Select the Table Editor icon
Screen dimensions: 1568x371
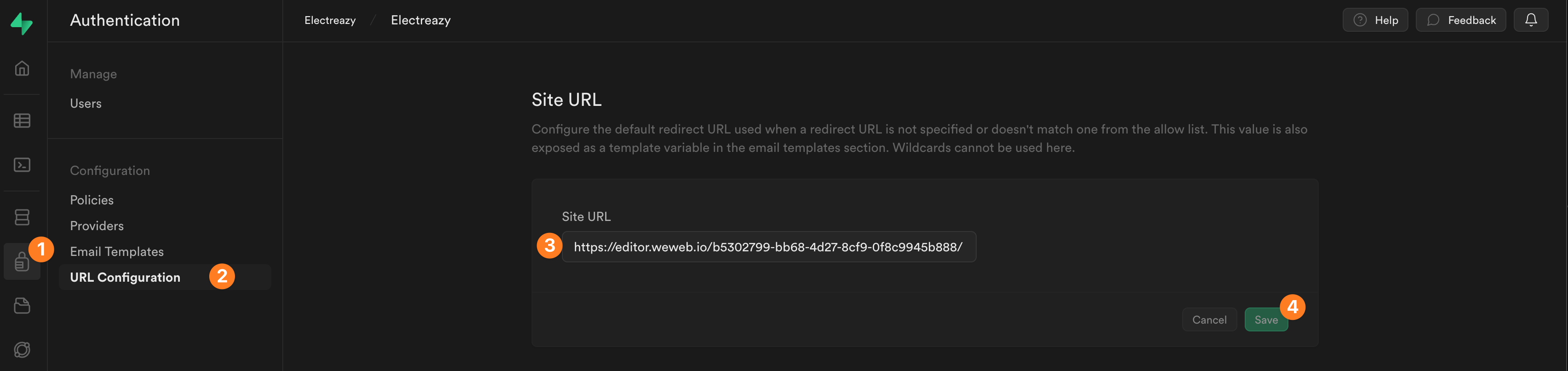tap(22, 121)
